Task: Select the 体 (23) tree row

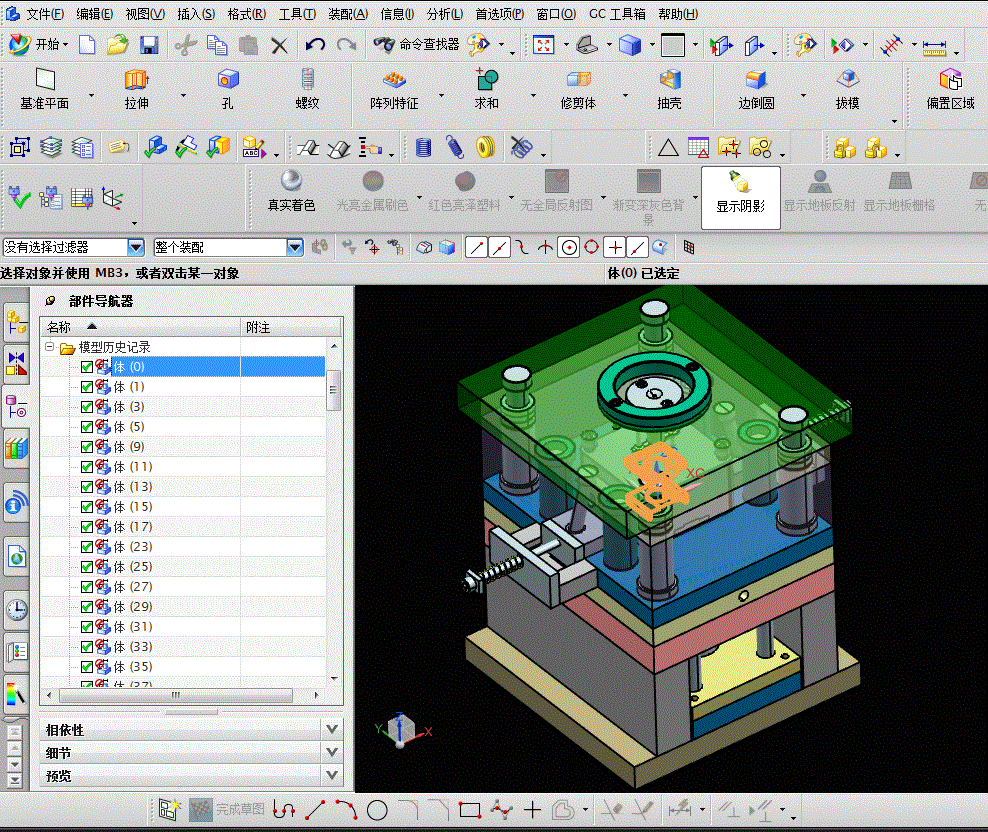Action: pos(183,547)
